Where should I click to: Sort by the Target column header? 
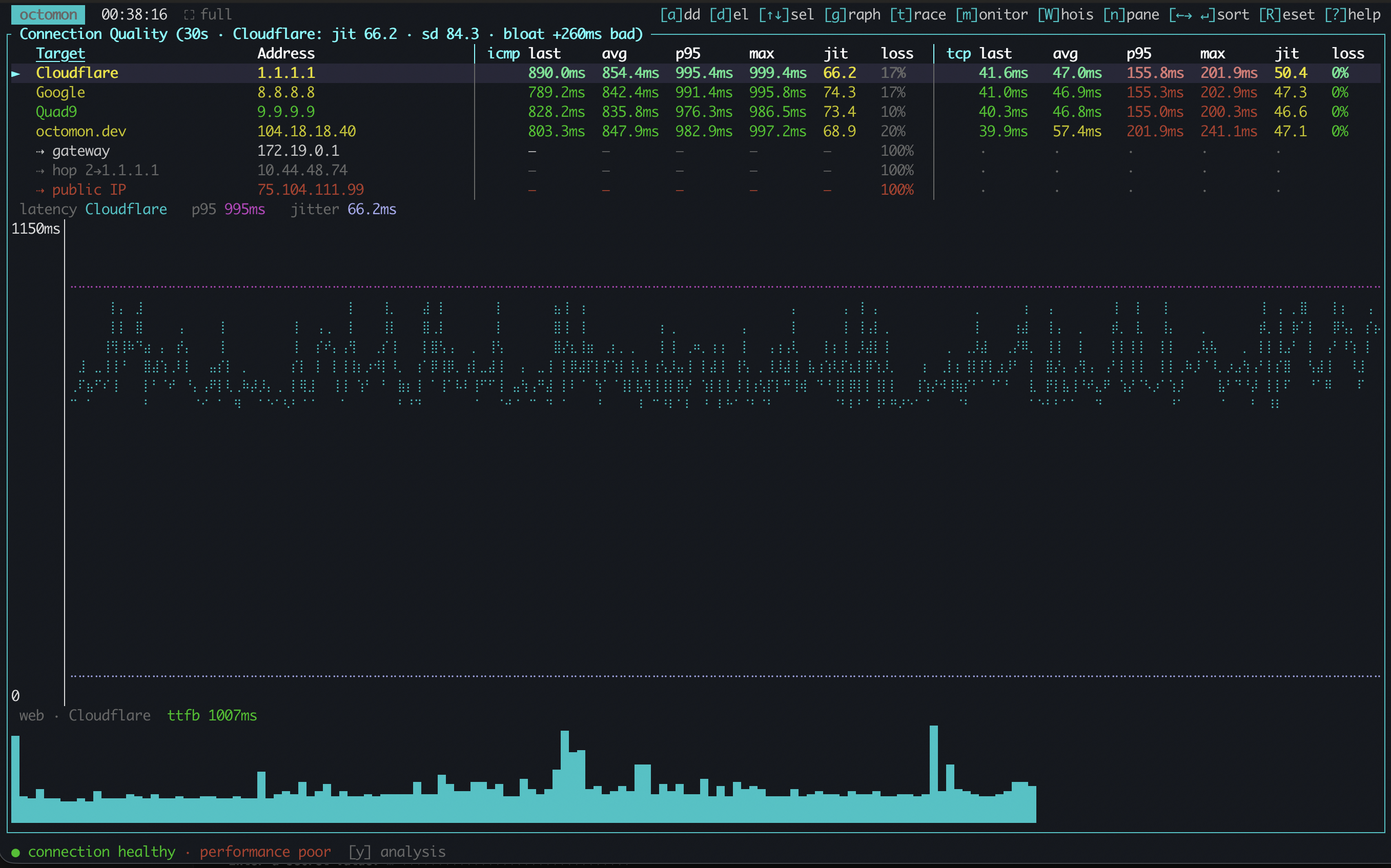coord(60,53)
